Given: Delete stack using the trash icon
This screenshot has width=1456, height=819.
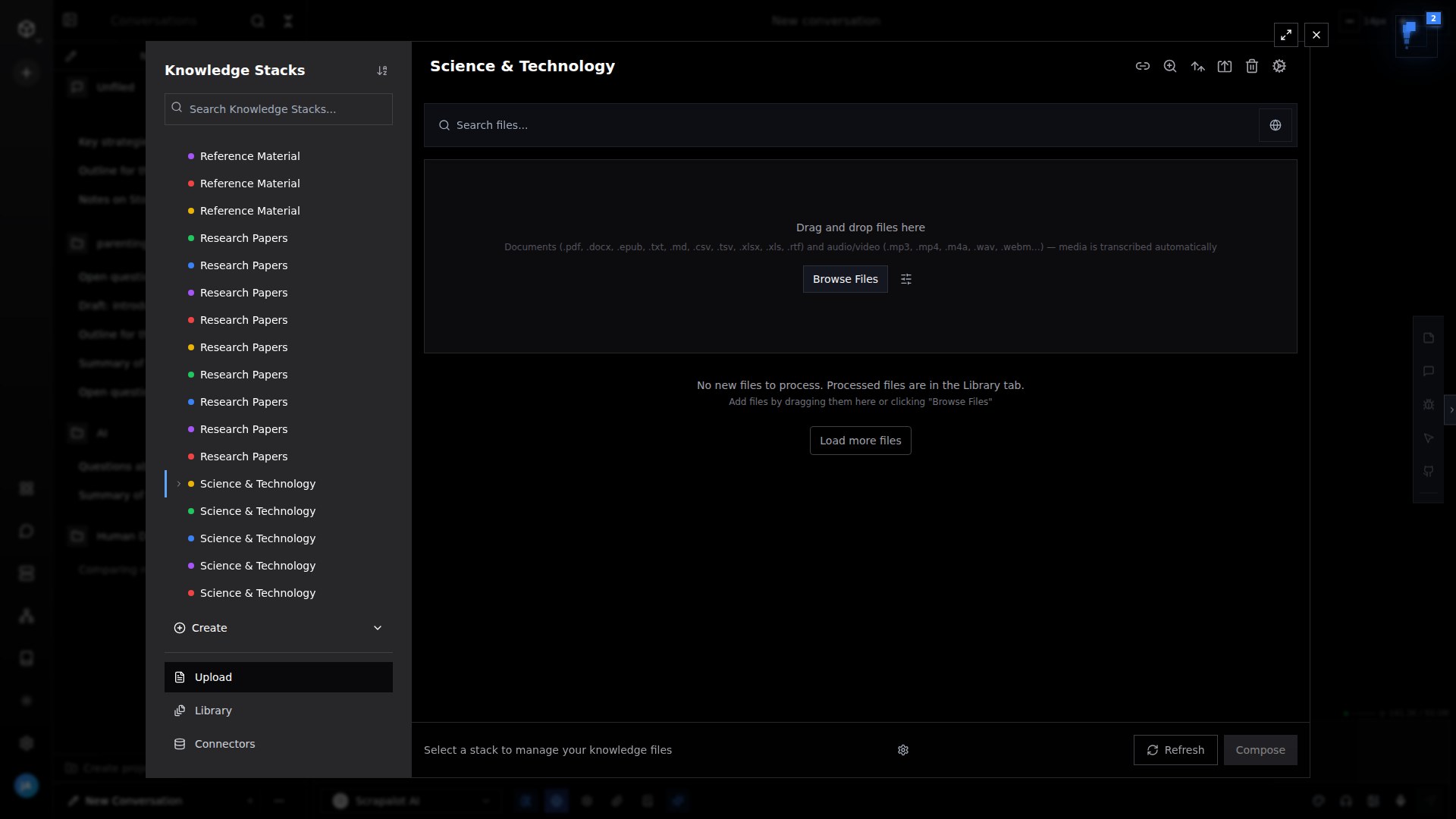Looking at the screenshot, I should (1252, 67).
